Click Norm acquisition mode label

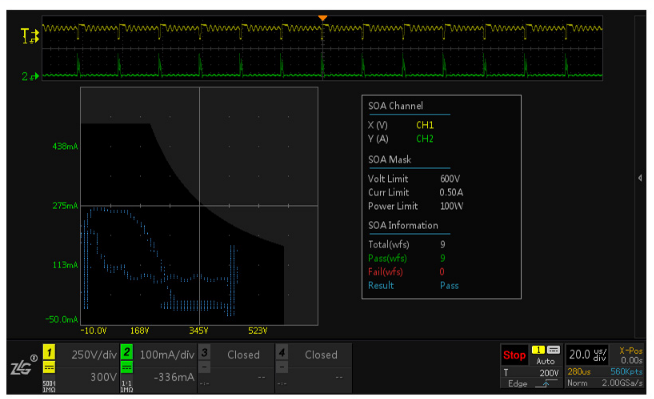(x=577, y=383)
